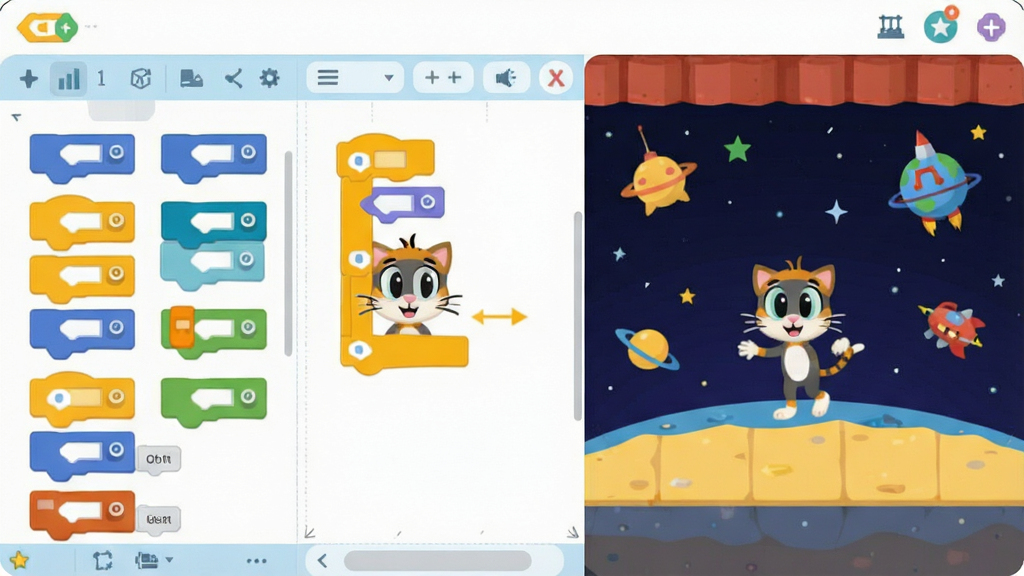Toggle sound with the speaker button

506,78
